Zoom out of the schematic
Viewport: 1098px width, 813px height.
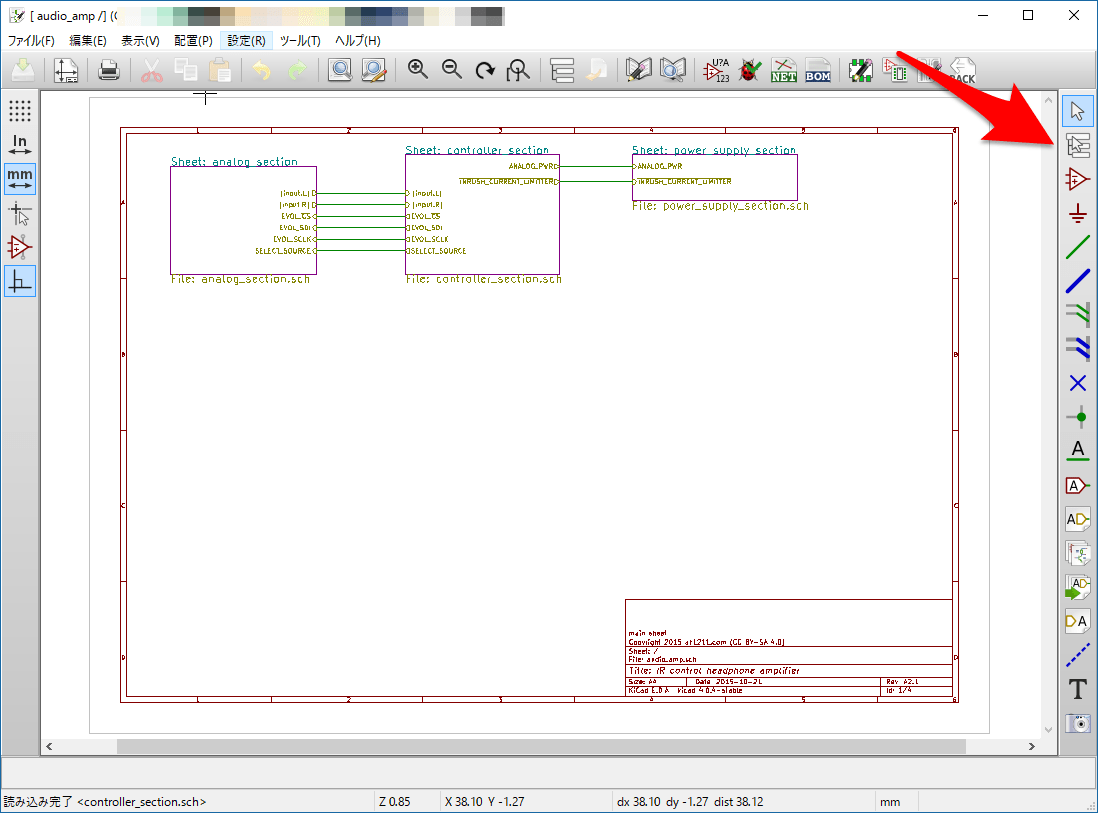452,70
